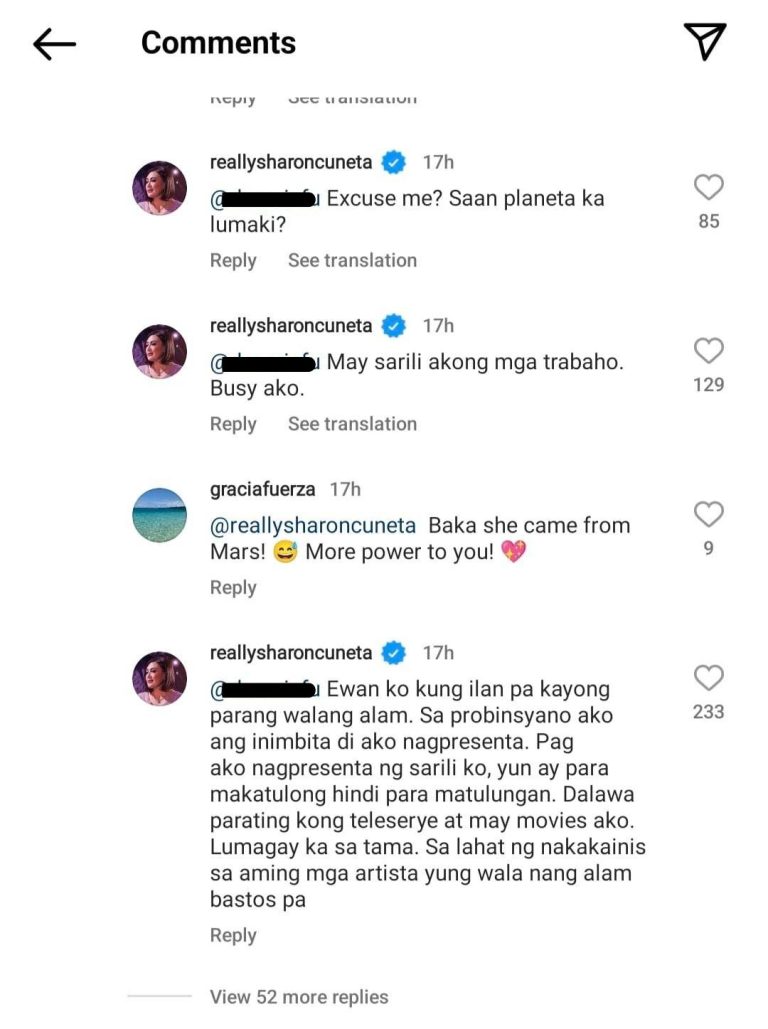Tap verified badge on first reallysharoncuneta comment
768x1029 pixels.
click(394, 161)
